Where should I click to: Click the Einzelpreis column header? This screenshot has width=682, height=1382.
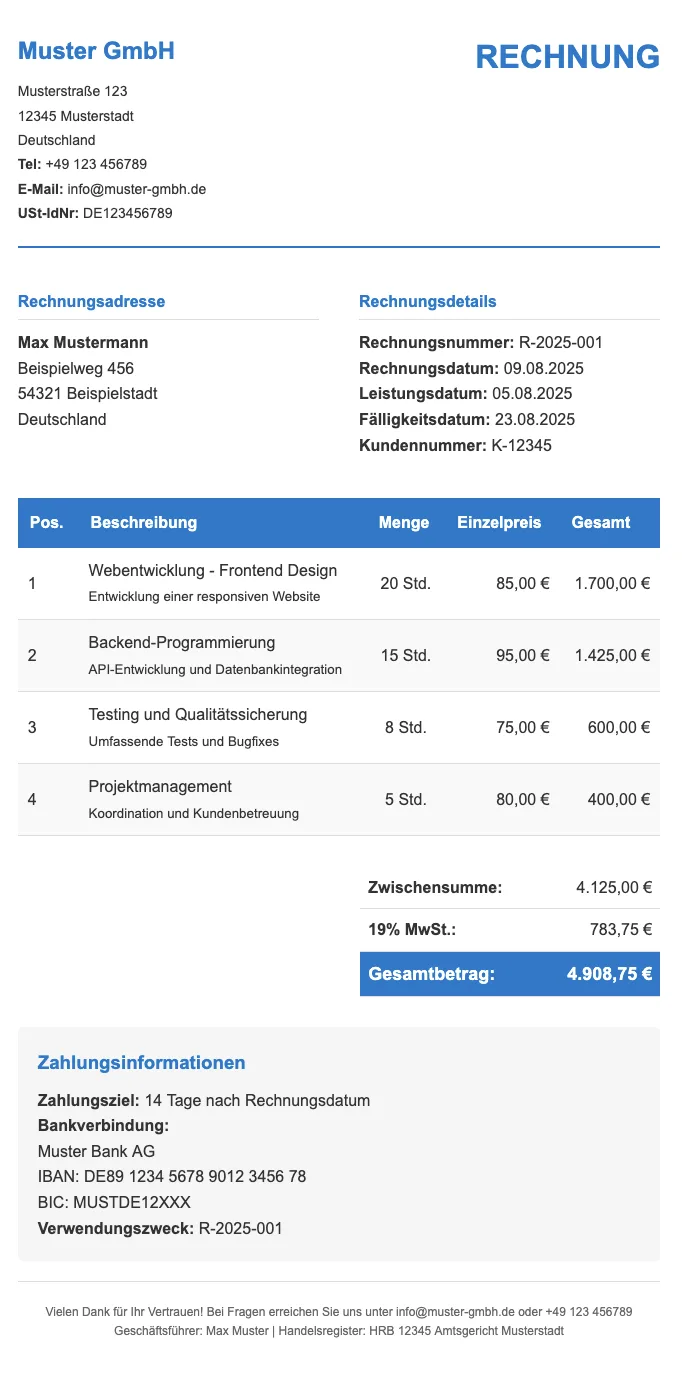pyautogui.click(x=499, y=522)
